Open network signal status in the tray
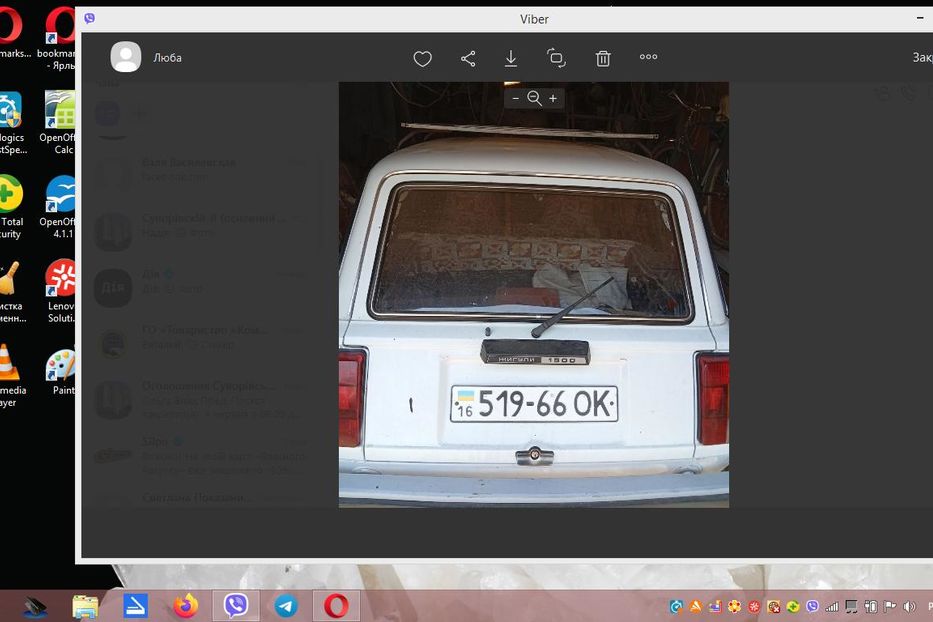Image resolution: width=933 pixels, height=622 pixels. tap(831, 607)
